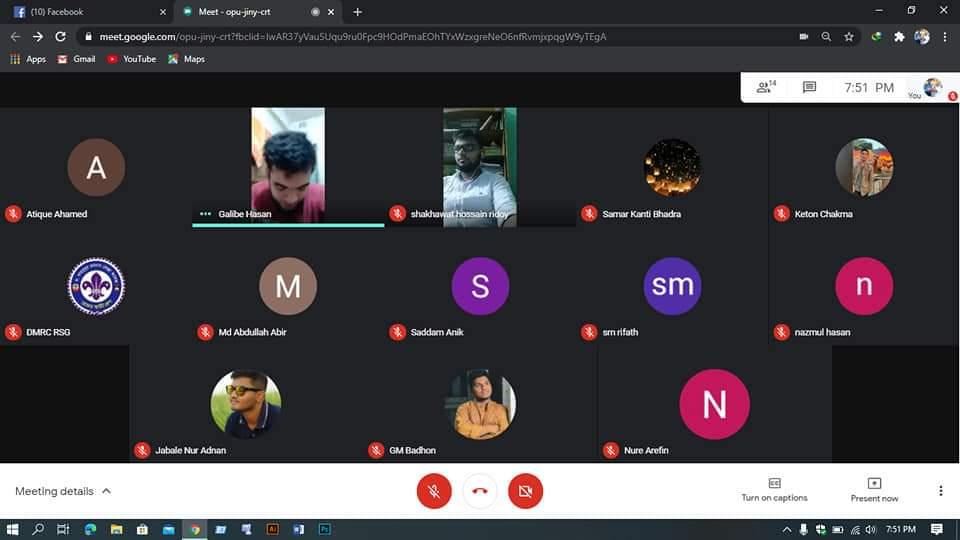Toggle the microphone mute button
The width and height of the screenshot is (960, 540).
pyautogui.click(x=434, y=491)
